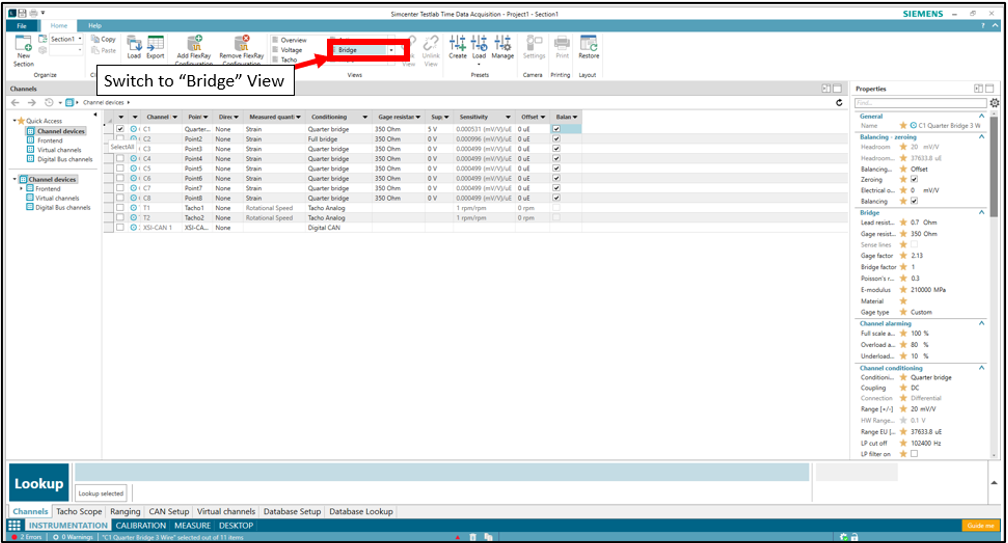The width and height of the screenshot is (1008, 543).
Task: Navigate forward in Channels panel
Action: [32, 102]
